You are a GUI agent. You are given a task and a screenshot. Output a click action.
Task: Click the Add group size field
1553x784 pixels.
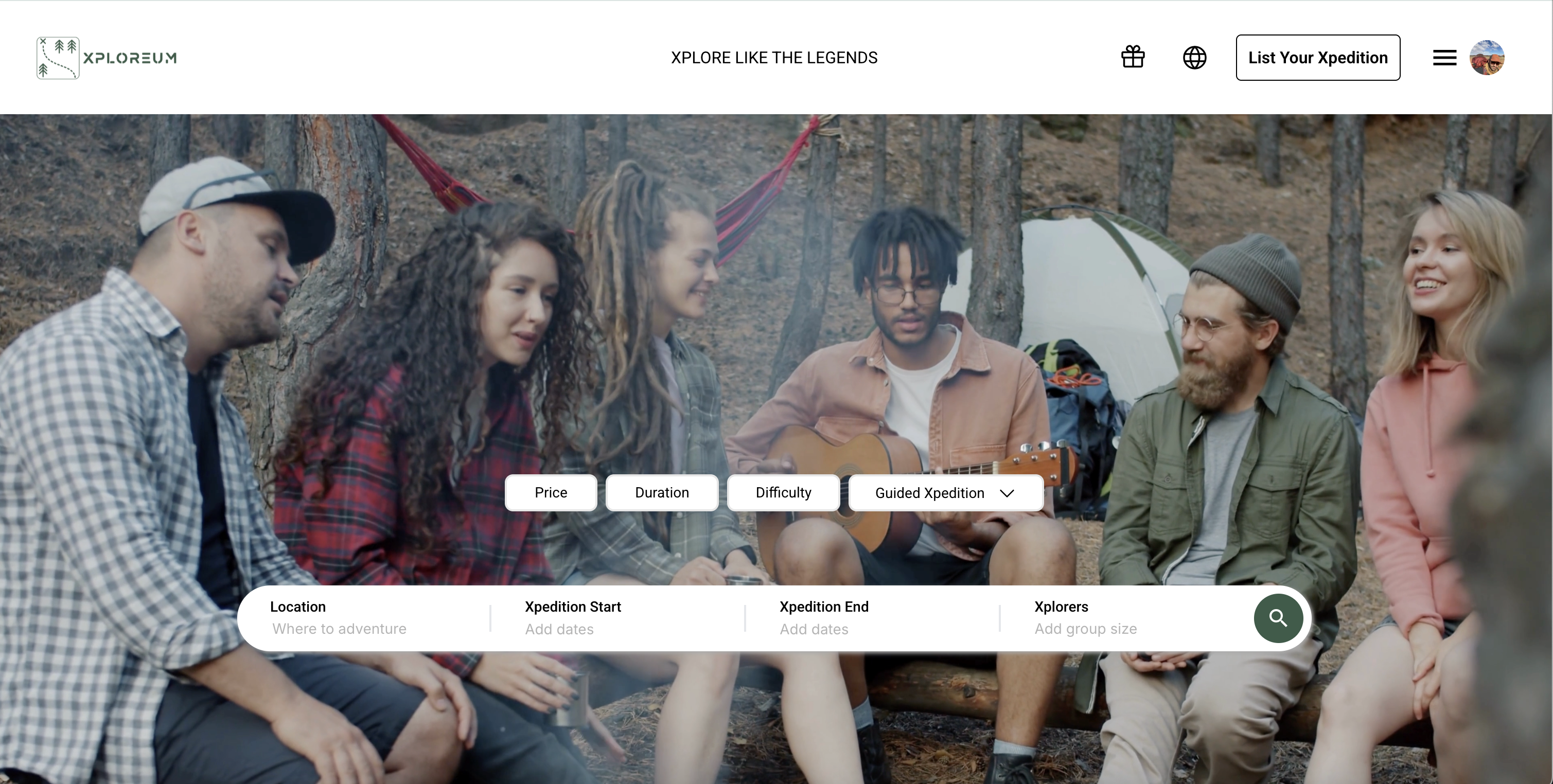tap(1085, 629)
